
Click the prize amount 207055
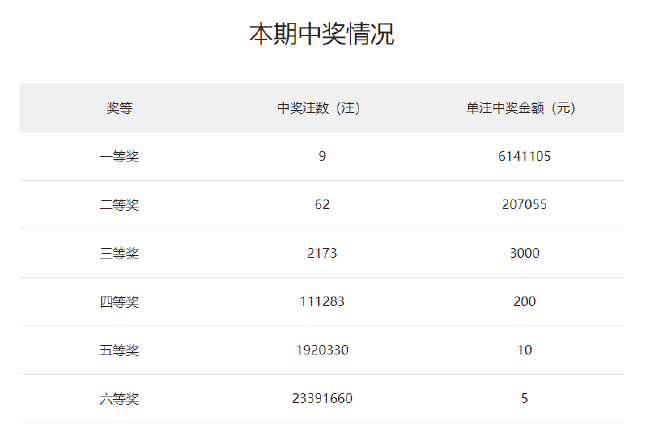coord(524,204)
